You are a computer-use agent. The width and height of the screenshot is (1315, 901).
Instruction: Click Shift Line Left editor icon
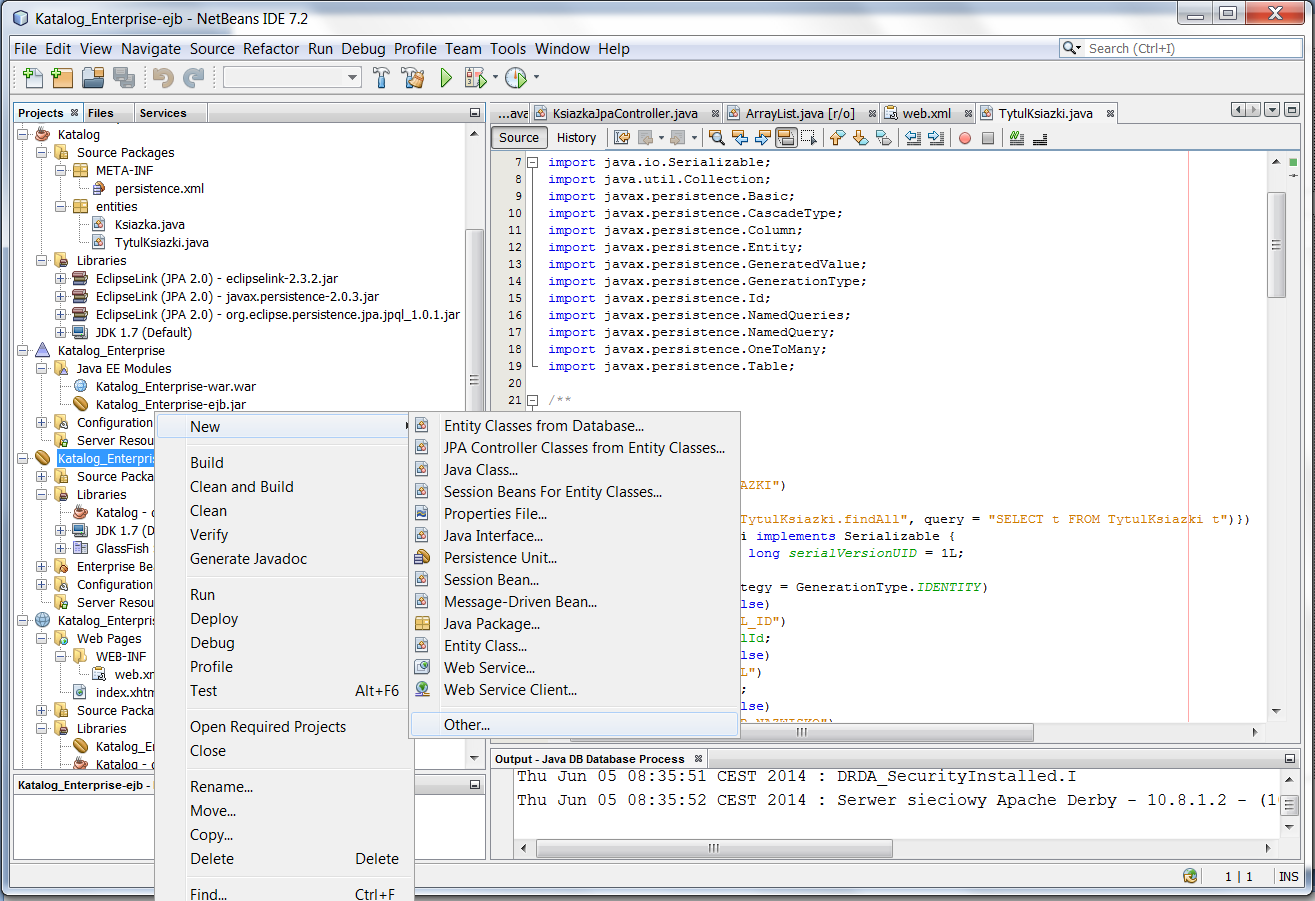[913, 138]
